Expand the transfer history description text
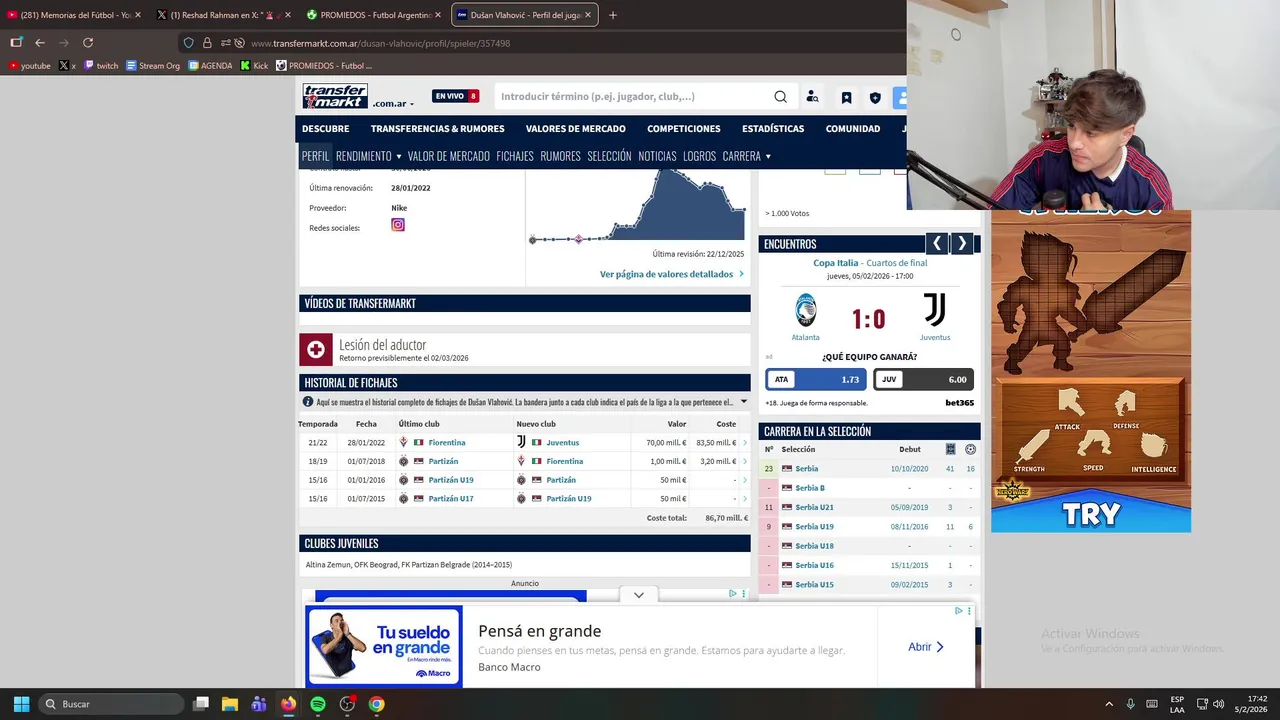This screenshot has height=720, width=1280. (x=743, y=402)
